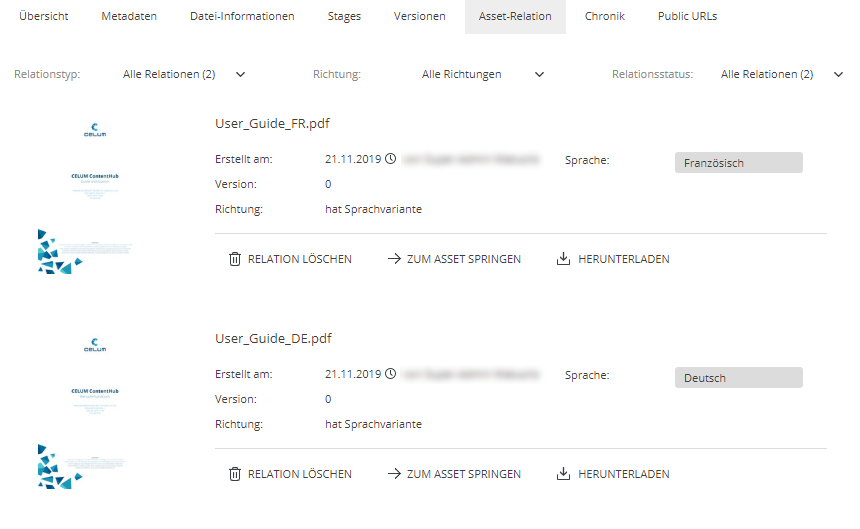Open the Richtung filter dropdown

pyautogui.click(x=483, y=74)
